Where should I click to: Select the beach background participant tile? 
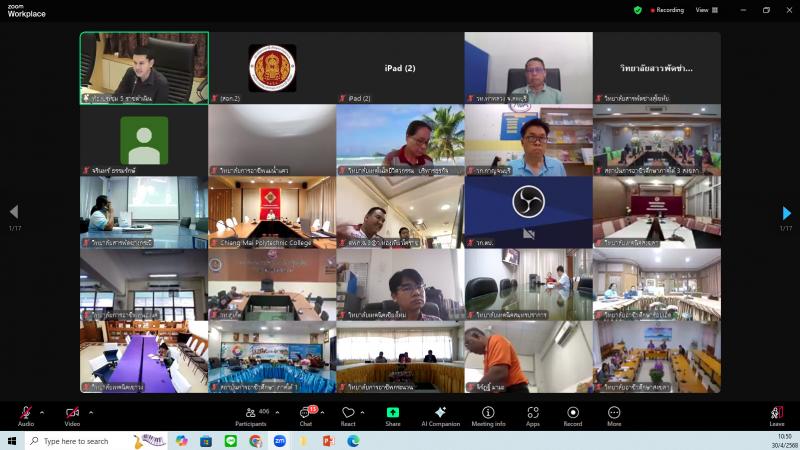pyautogui.click(x=400, y=140)
